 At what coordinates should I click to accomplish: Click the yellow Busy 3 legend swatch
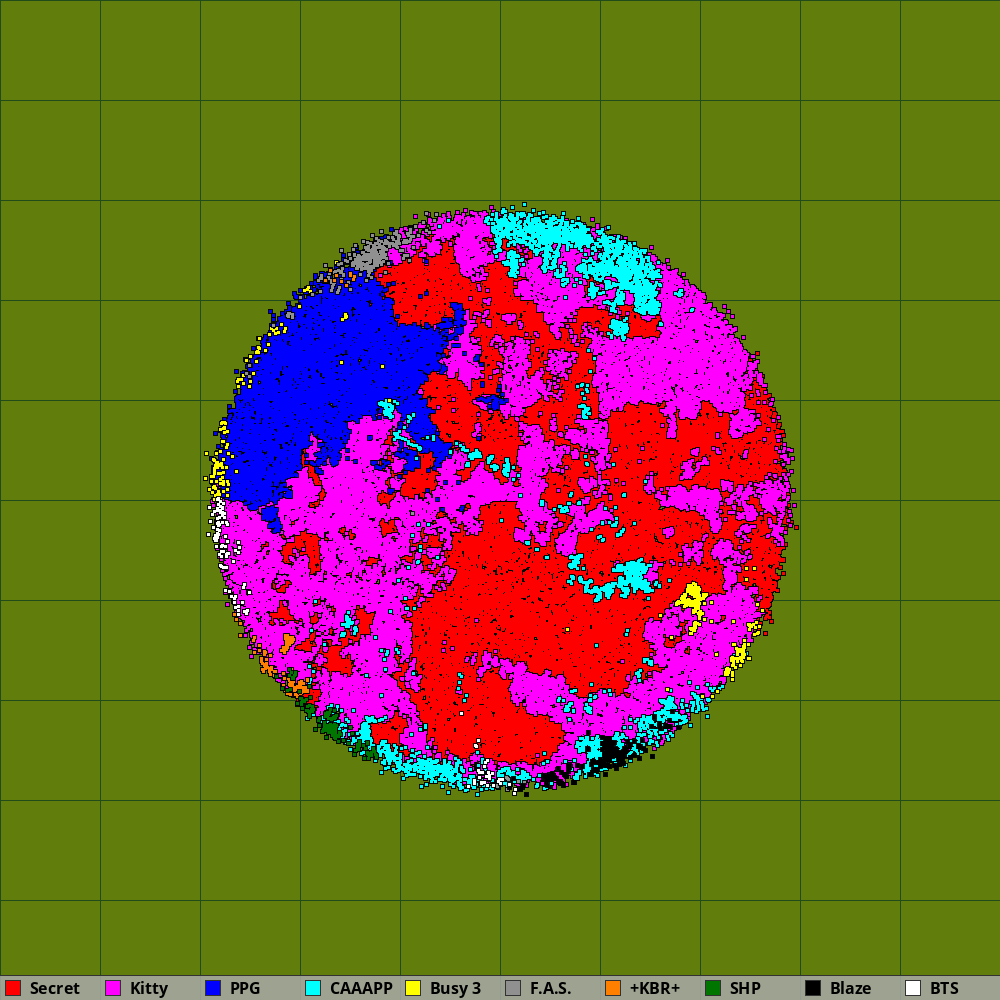[x=413, y=988]
